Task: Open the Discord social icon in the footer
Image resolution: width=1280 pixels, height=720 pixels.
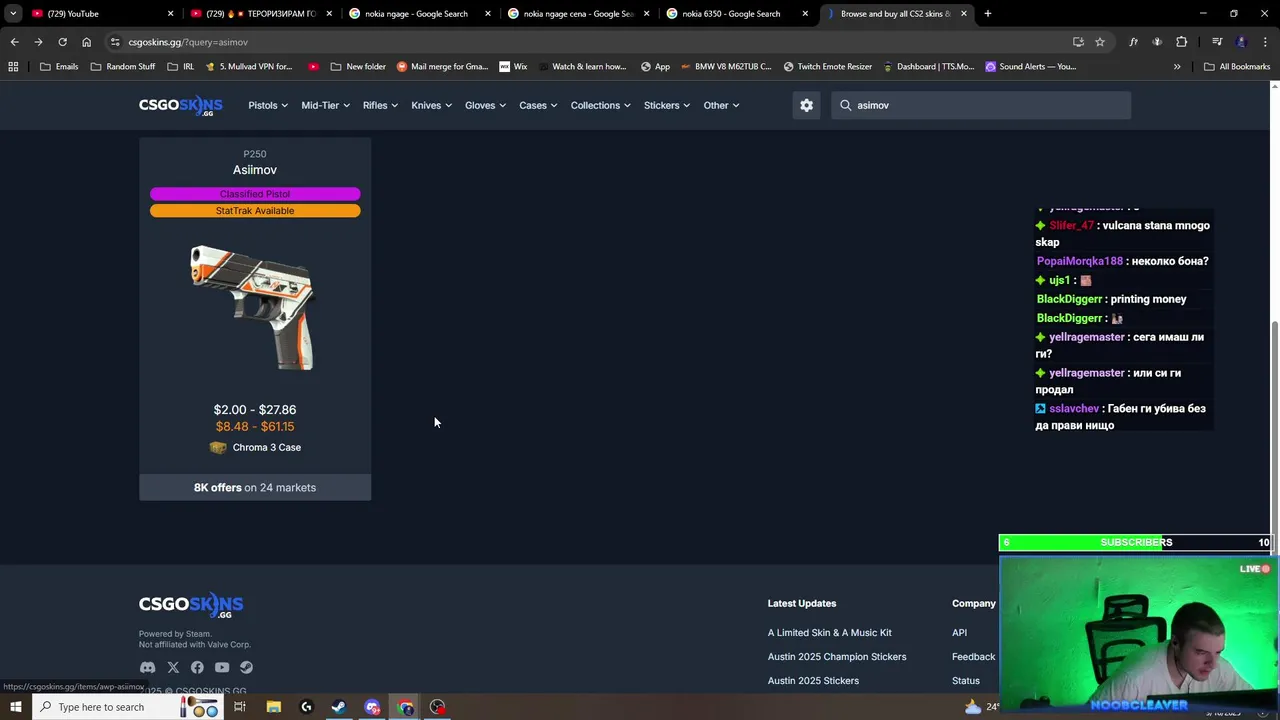Action: [x=148, y=667]
